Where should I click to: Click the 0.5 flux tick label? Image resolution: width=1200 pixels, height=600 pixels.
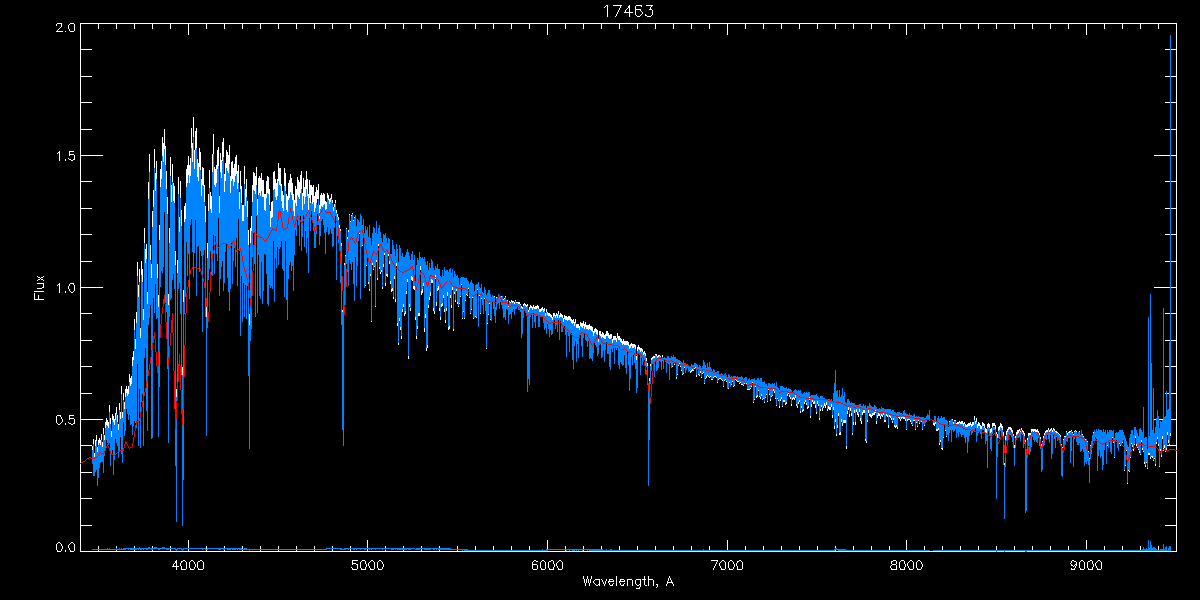click(65, 419)
